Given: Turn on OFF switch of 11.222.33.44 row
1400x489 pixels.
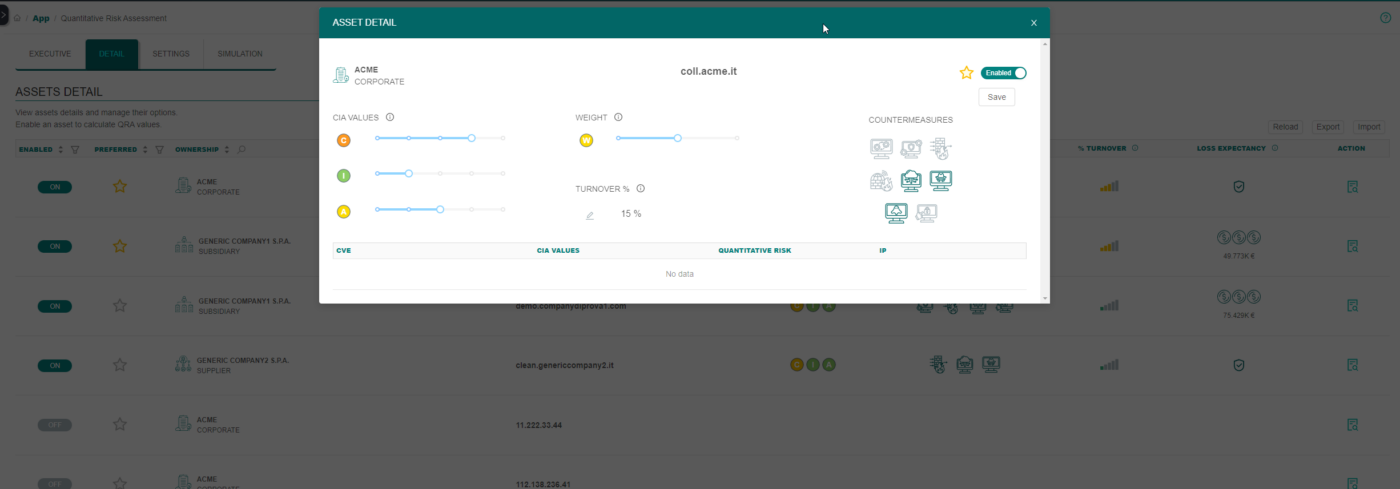Looking at the screenshot, I should [55, 425].
